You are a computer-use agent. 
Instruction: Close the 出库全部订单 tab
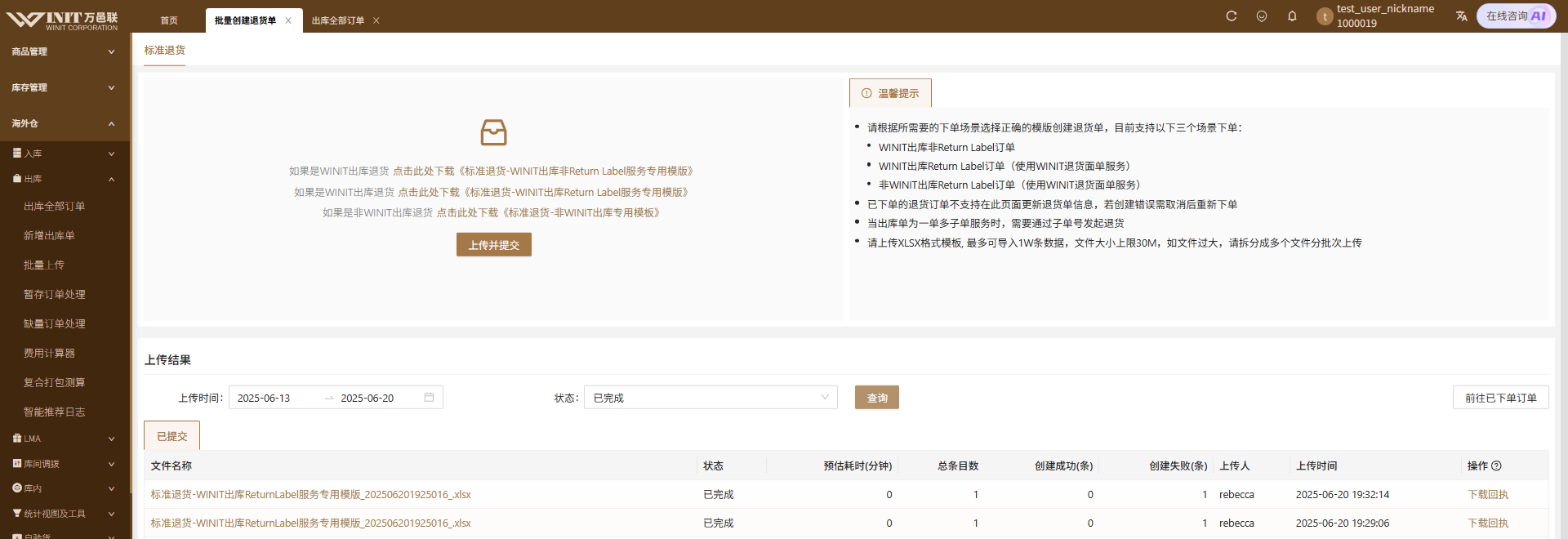point(376,20)
